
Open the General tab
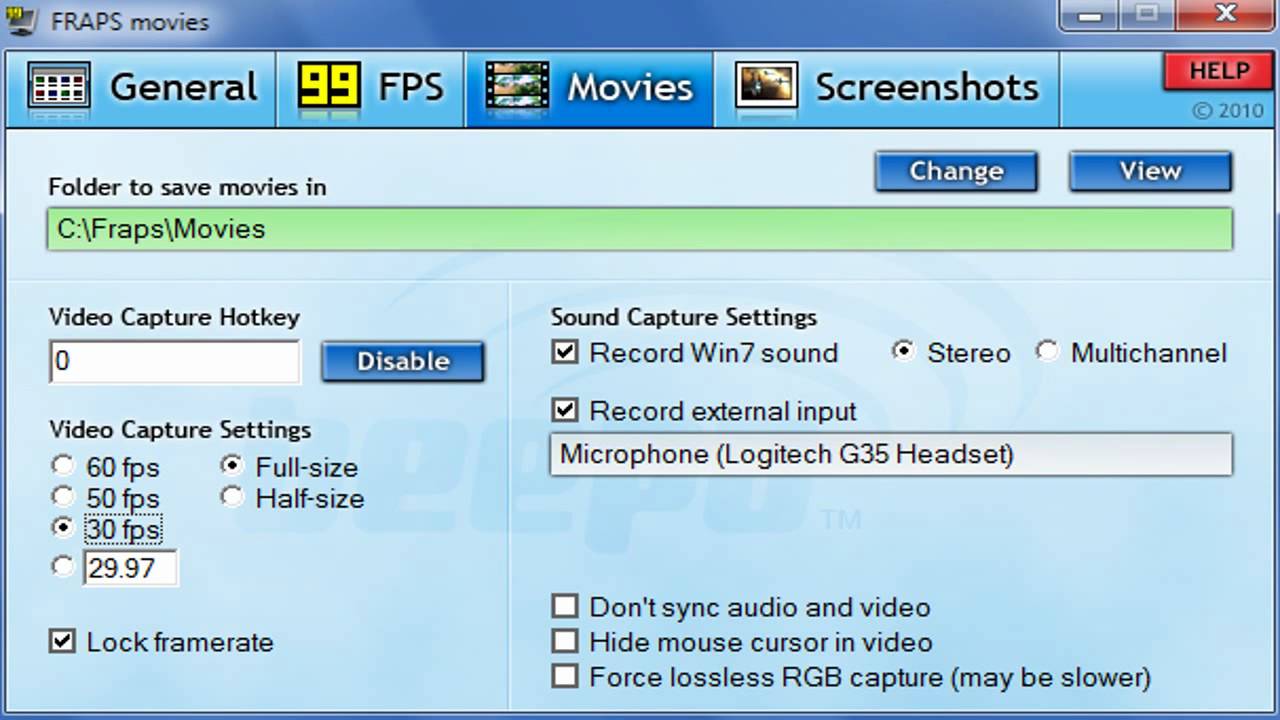pos(141,88)
